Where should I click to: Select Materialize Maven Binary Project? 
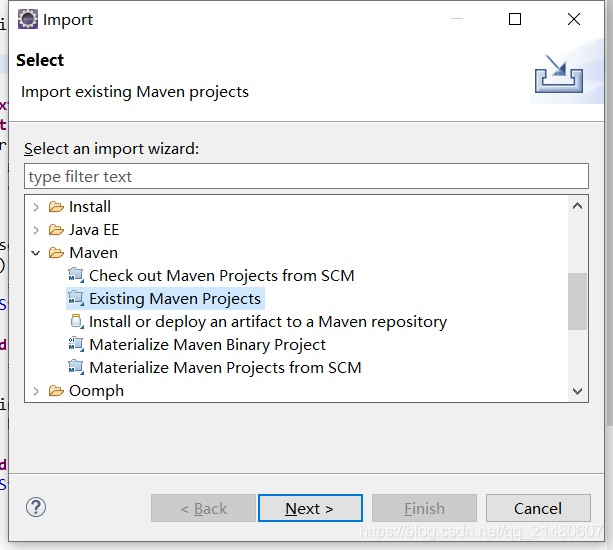point(208,345)
